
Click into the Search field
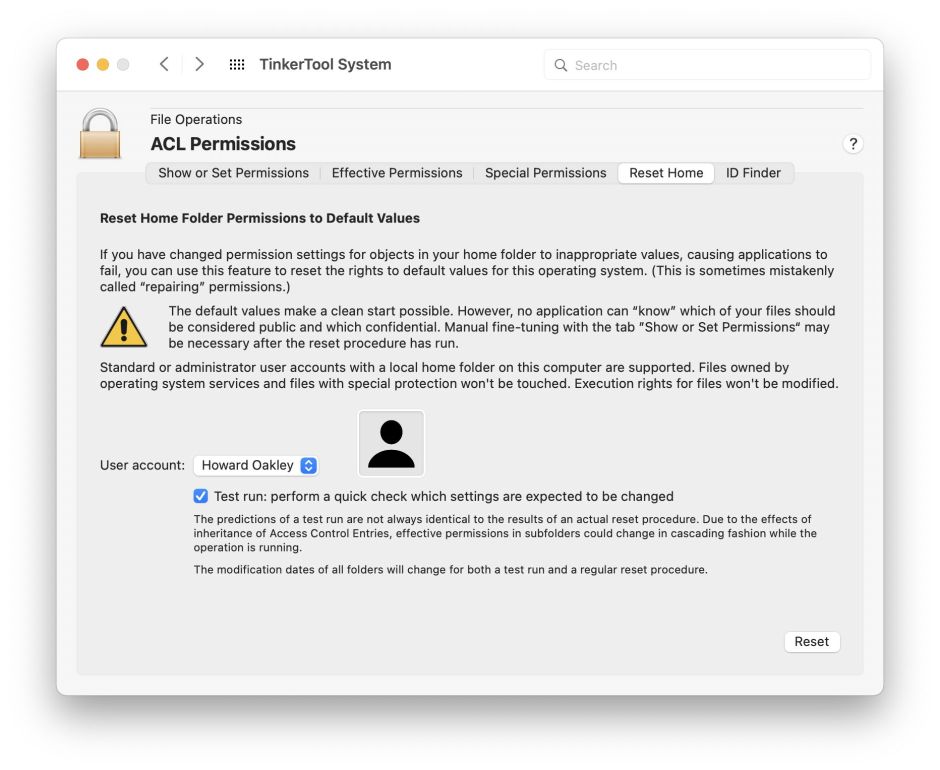(715, 65)
